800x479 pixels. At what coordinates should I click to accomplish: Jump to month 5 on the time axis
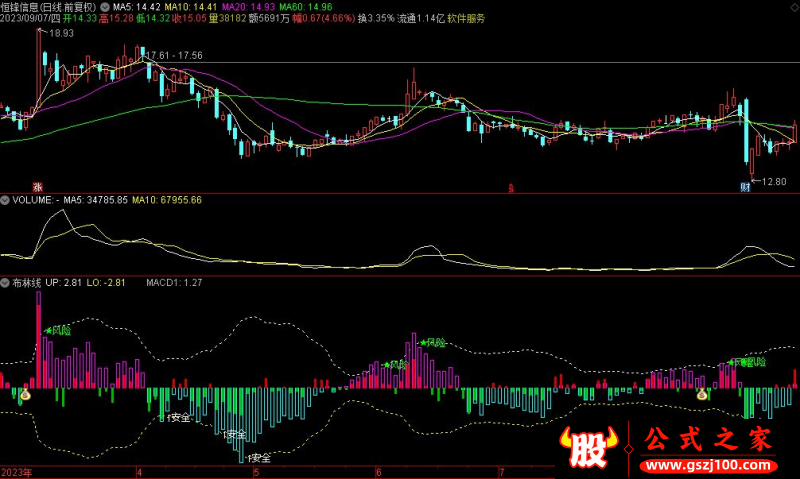point(257,473)
